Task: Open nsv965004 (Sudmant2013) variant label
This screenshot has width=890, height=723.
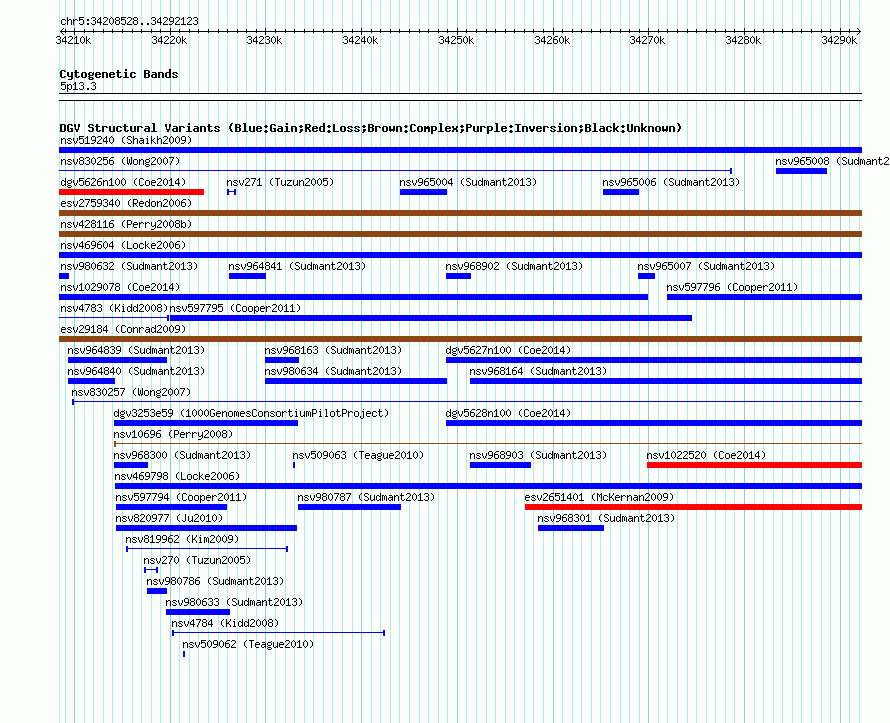Action: tap(468, 182)
